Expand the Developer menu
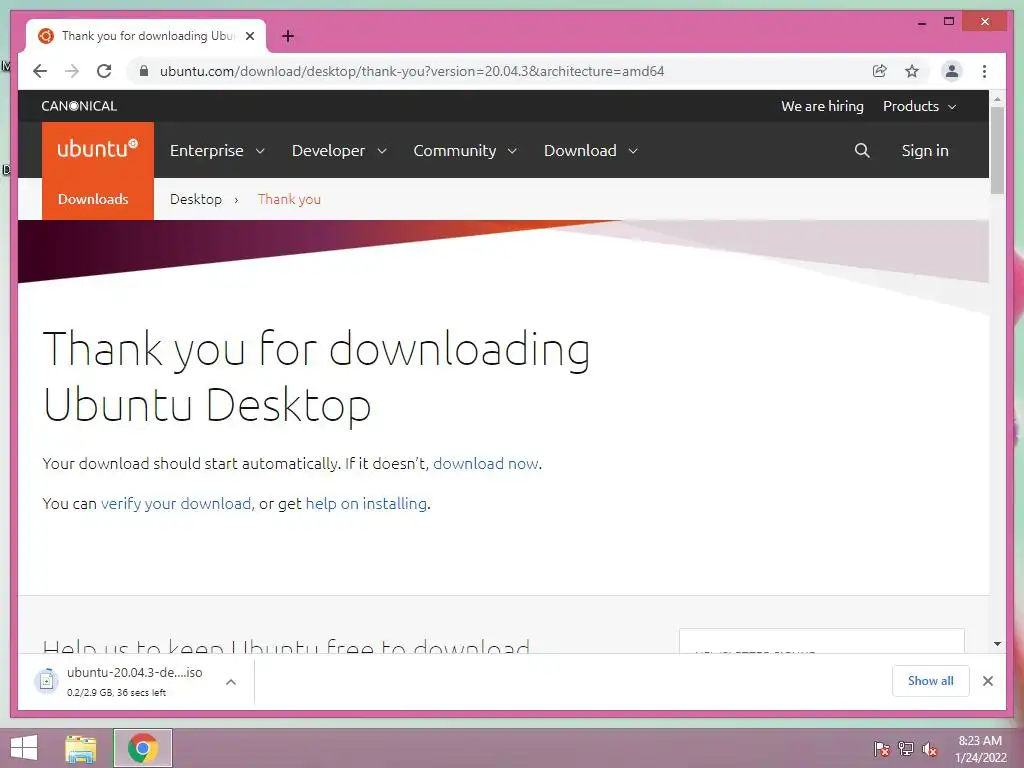 click(339, 151)
